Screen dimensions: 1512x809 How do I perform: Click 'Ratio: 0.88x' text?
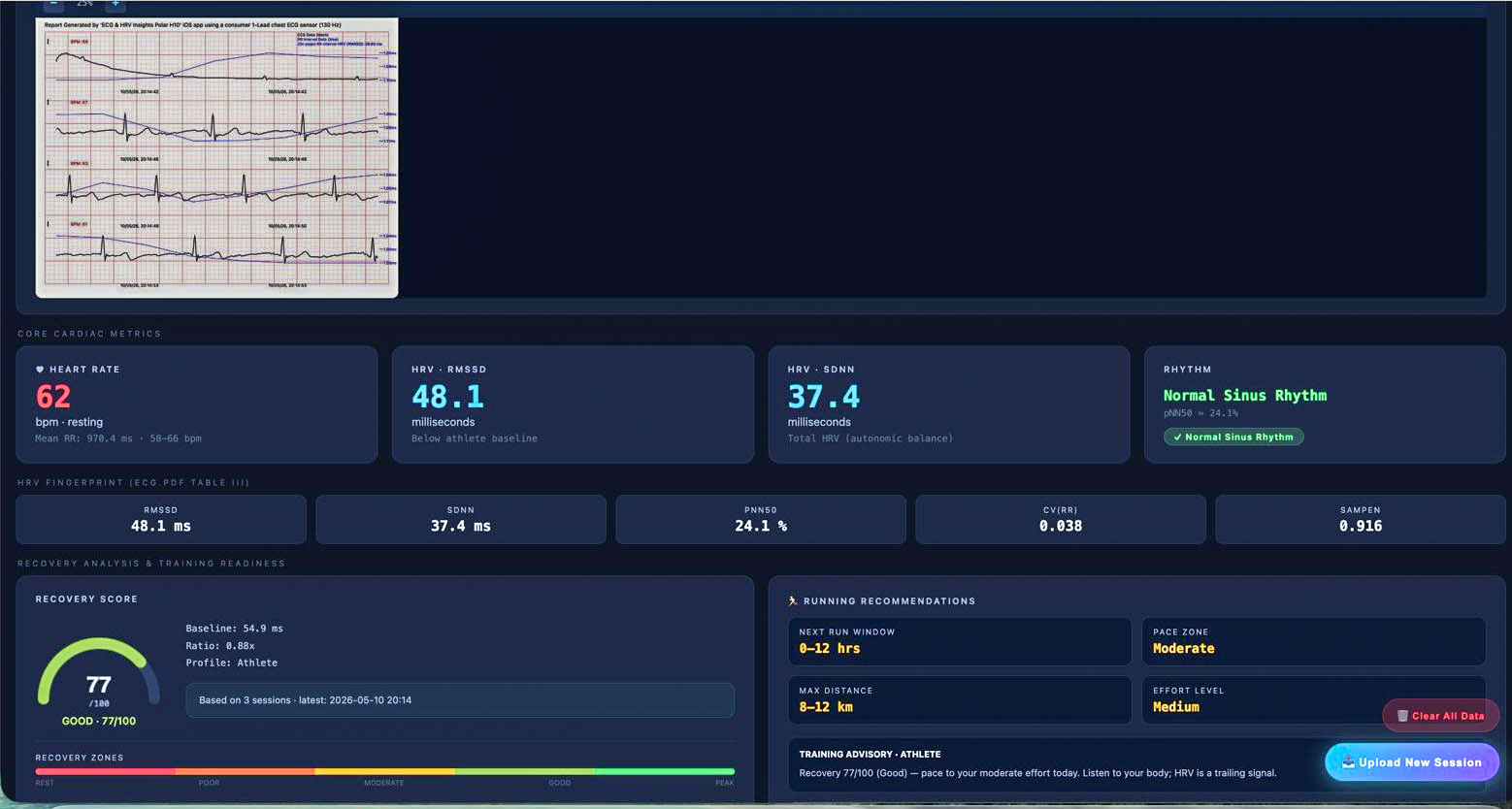click(220, 646)
